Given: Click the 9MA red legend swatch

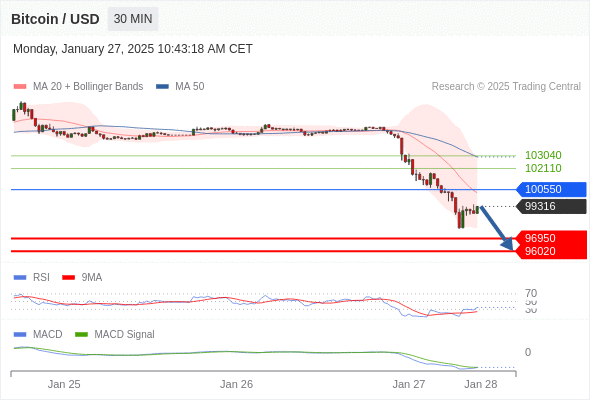Looking at the screenshot, I should point(68,278).
